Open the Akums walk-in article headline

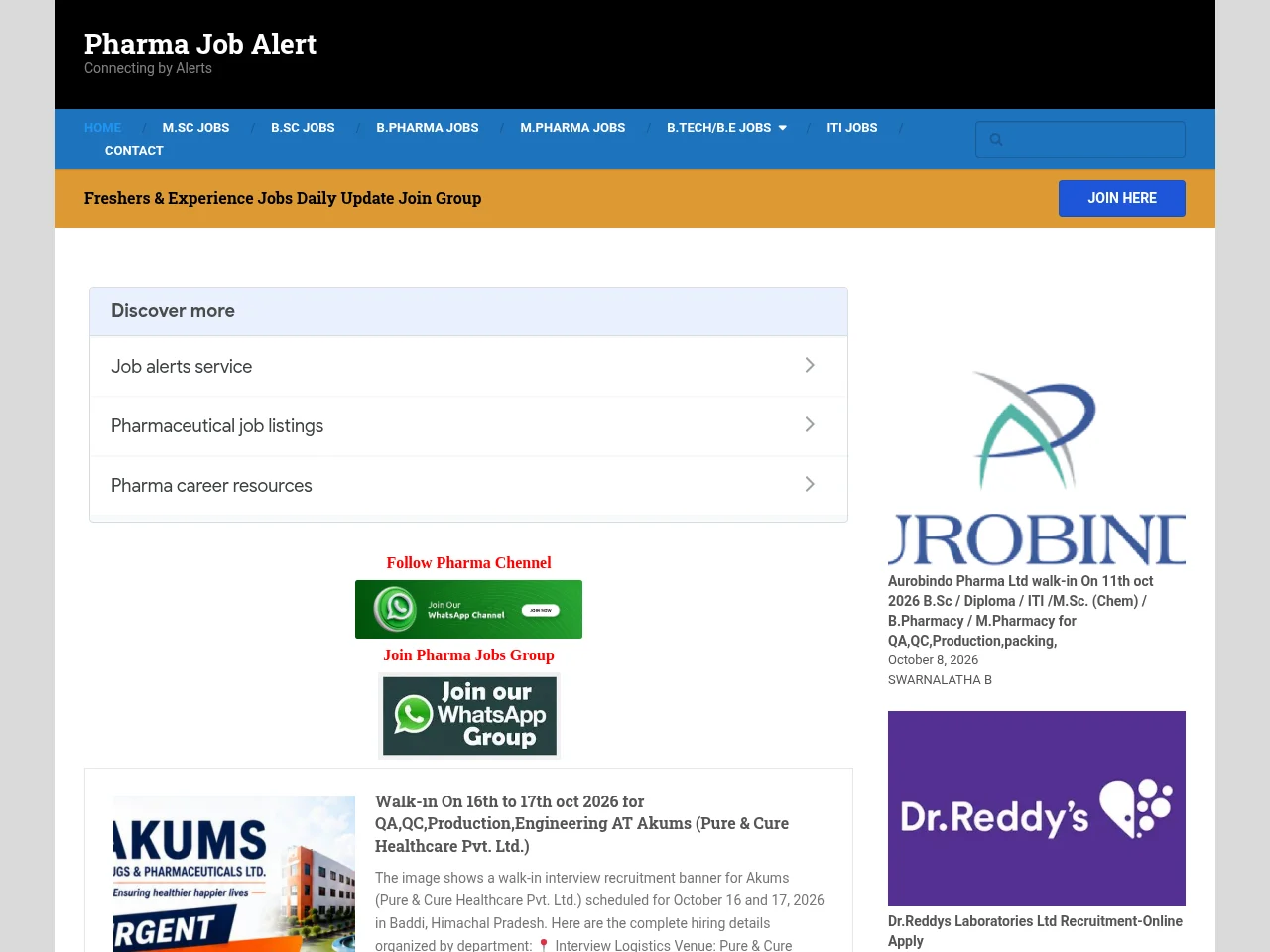(x=582, y=823)
